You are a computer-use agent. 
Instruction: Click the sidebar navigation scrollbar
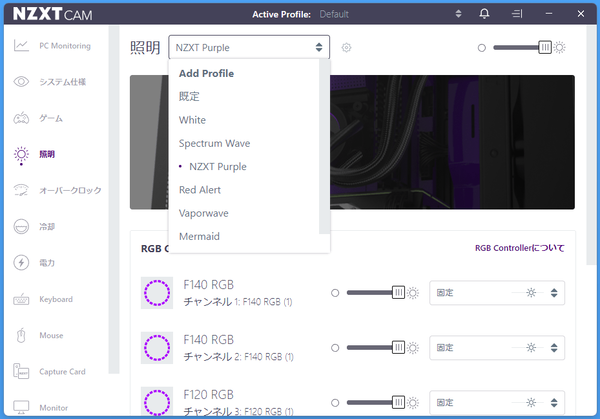(114, 199)
